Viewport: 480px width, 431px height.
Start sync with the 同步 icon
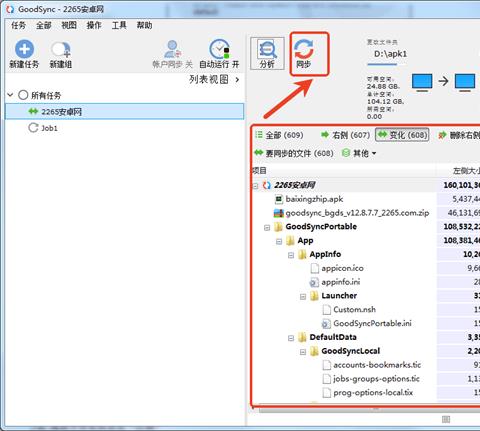point(304,49)
